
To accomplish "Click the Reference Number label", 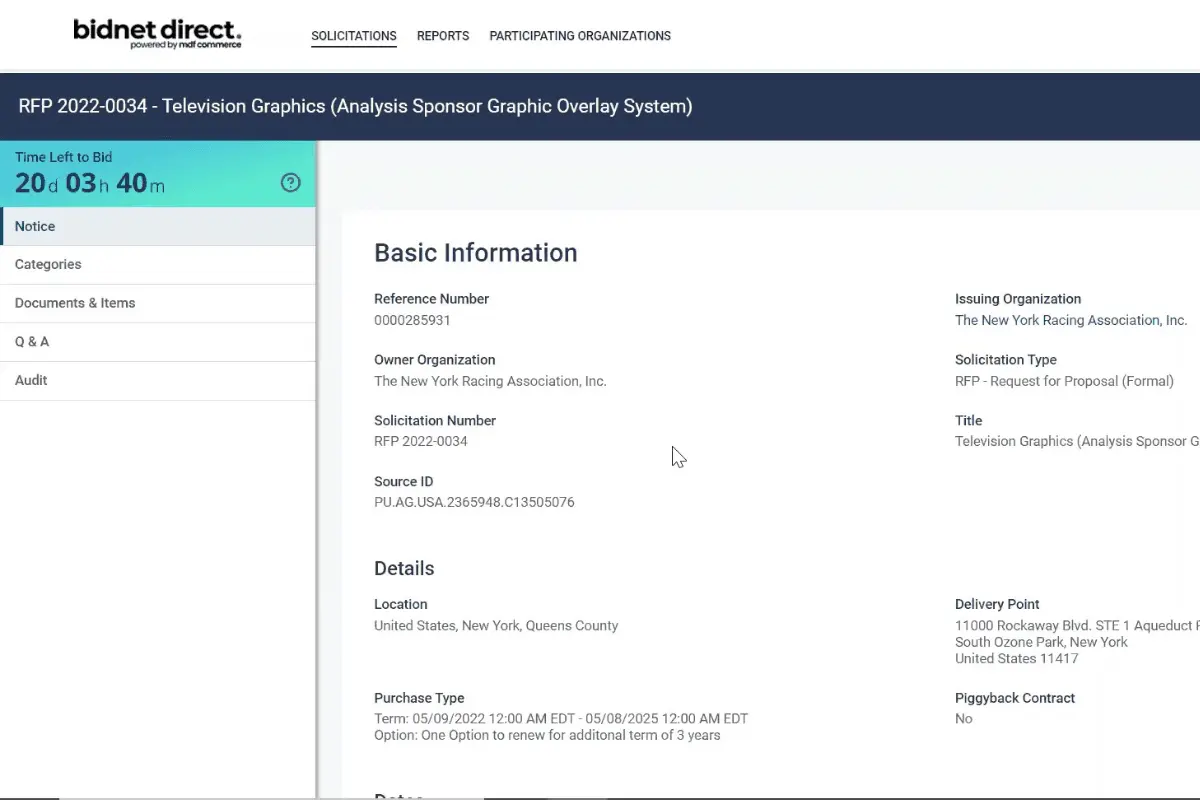I will click(x=431, y=299).
